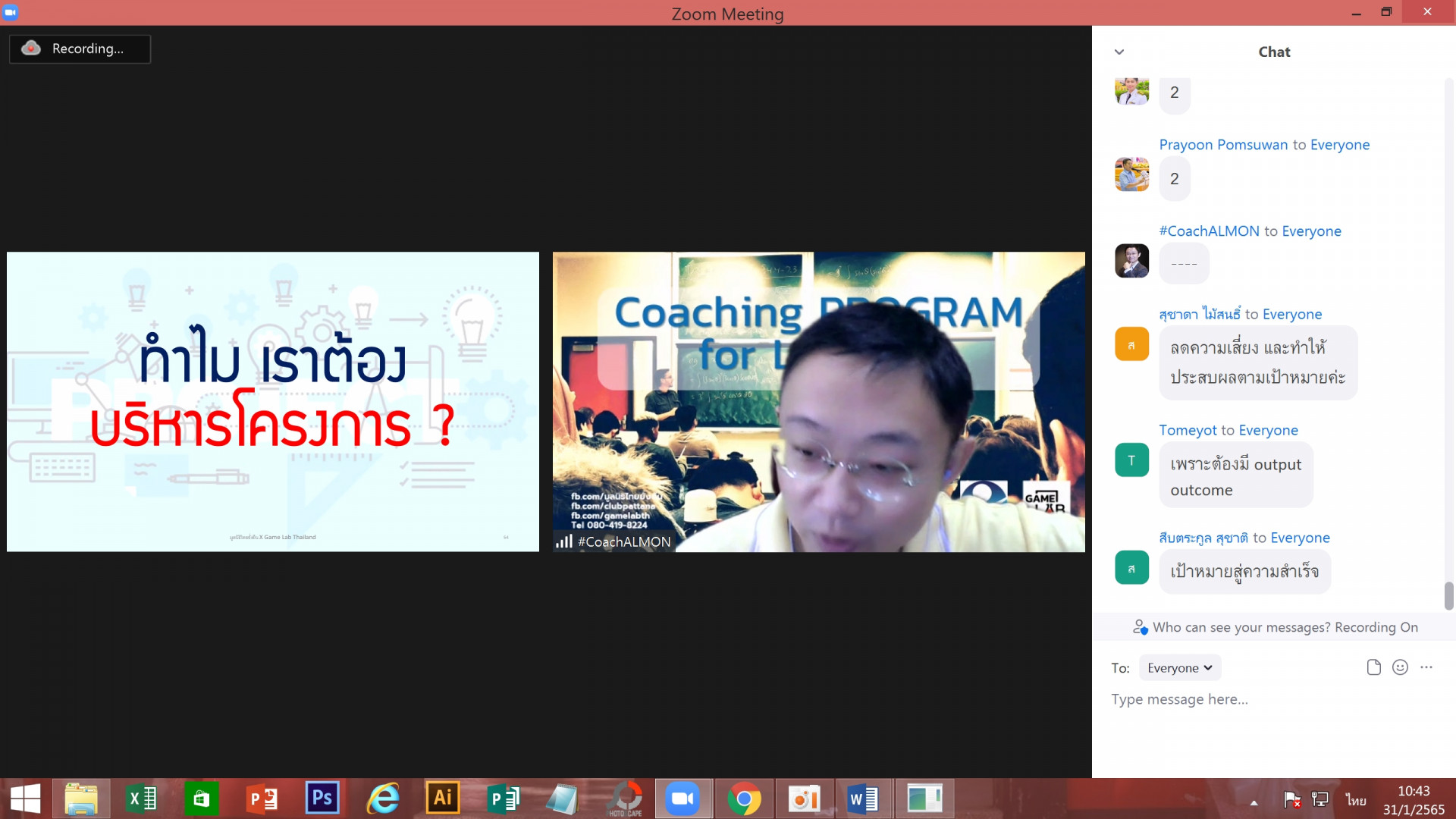The image size is (1456, 819).
Task: Click Tomeyot's avatar in chat
Action: point(1131,460)
